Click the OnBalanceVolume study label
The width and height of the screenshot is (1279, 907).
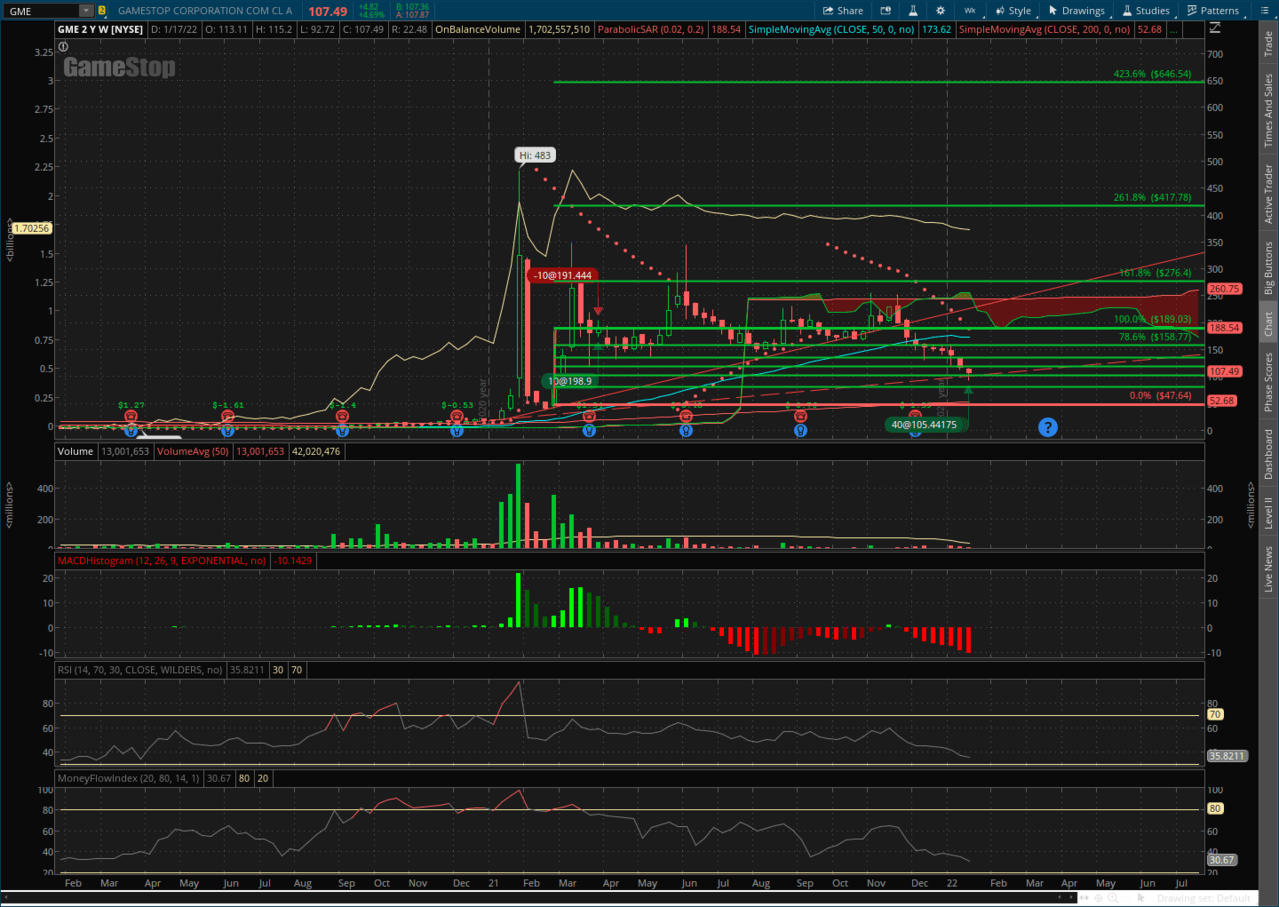478,30
